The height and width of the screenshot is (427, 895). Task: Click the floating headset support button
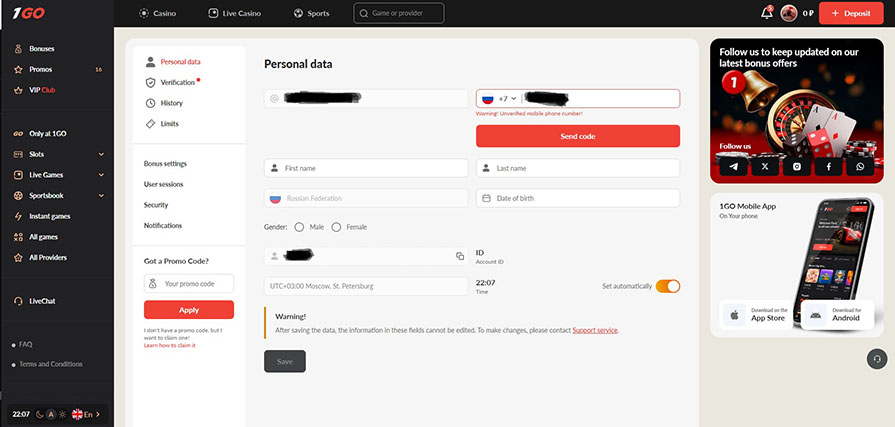877,359
